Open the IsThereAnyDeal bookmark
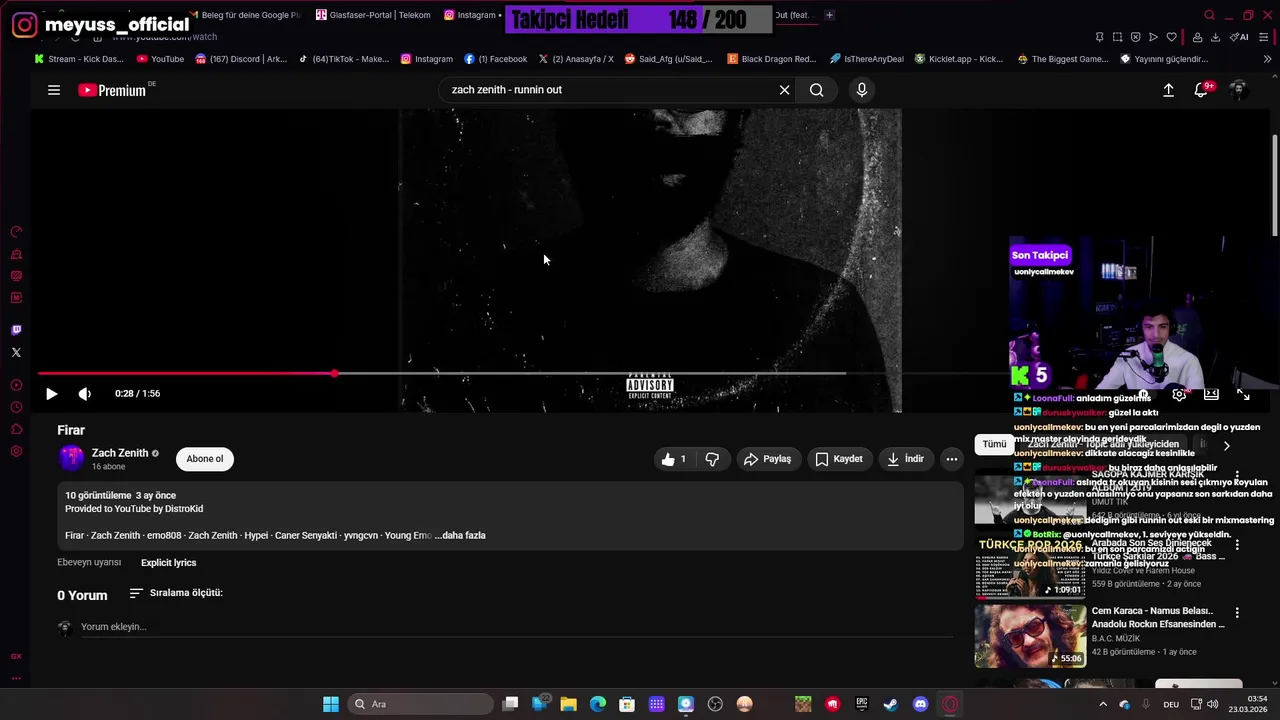Image resolution: width=1280 pixels, height=720 pixels. click(x=867, y=59)
